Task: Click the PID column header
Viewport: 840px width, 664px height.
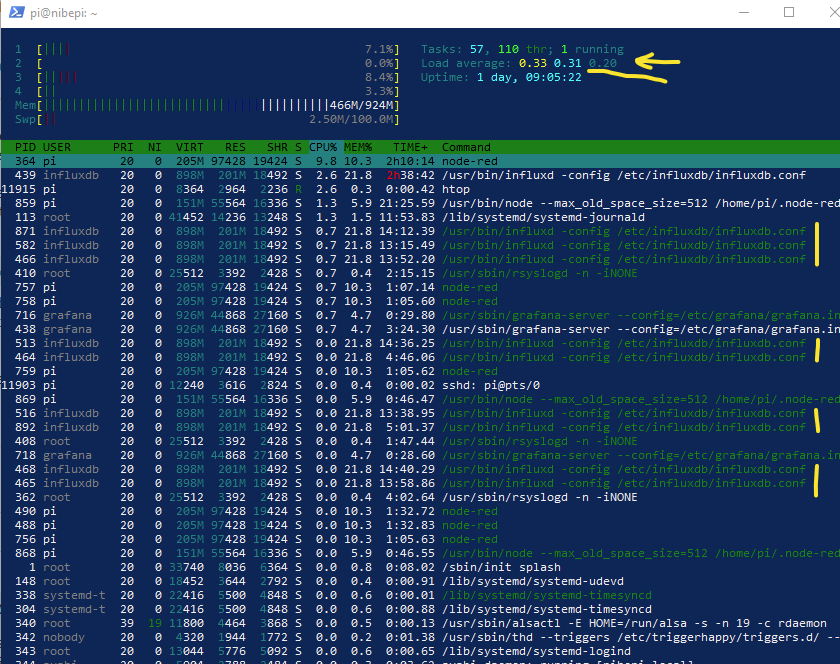Action: point(24,147)
